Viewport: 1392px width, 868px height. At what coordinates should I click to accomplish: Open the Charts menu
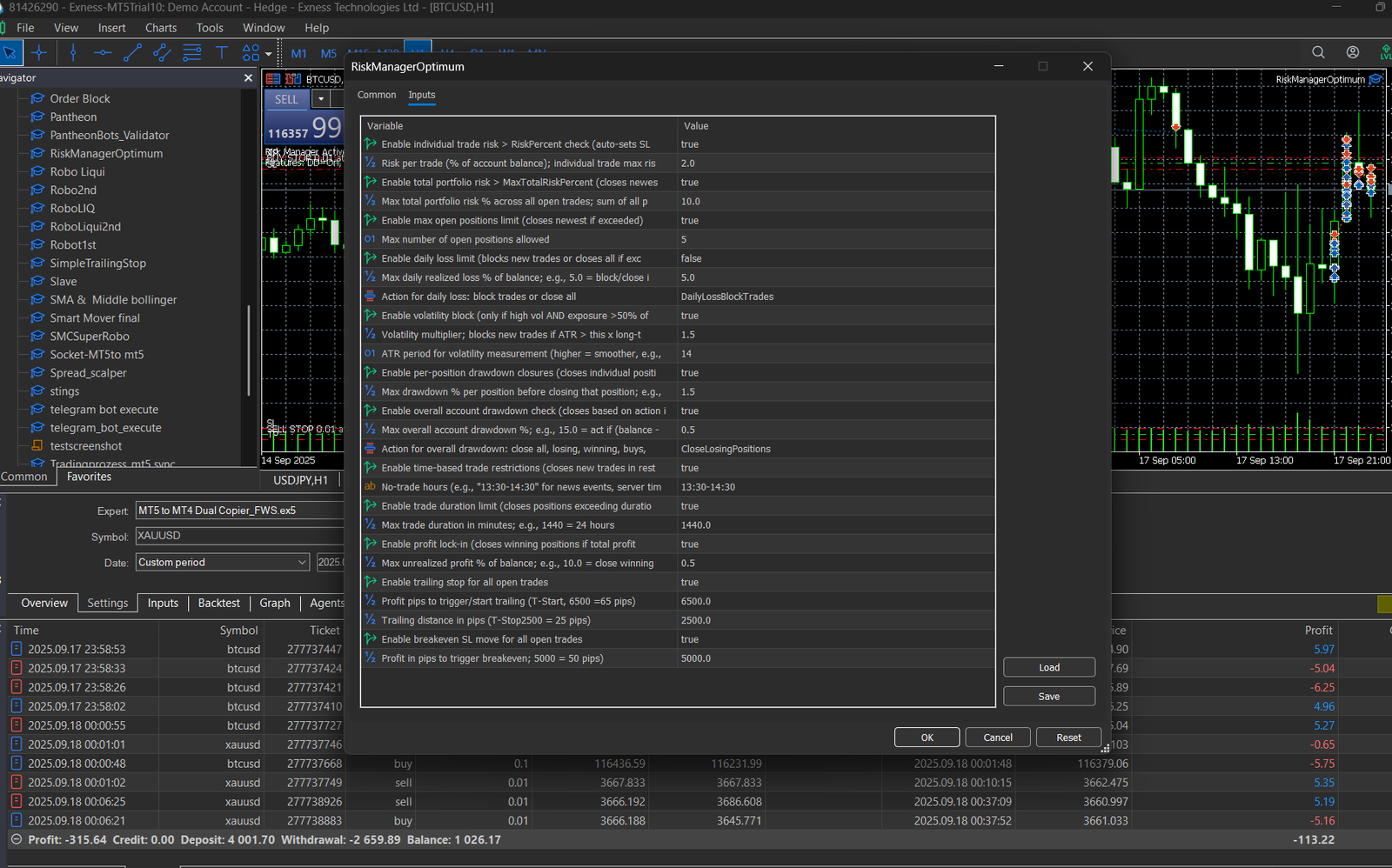point(161,28)
